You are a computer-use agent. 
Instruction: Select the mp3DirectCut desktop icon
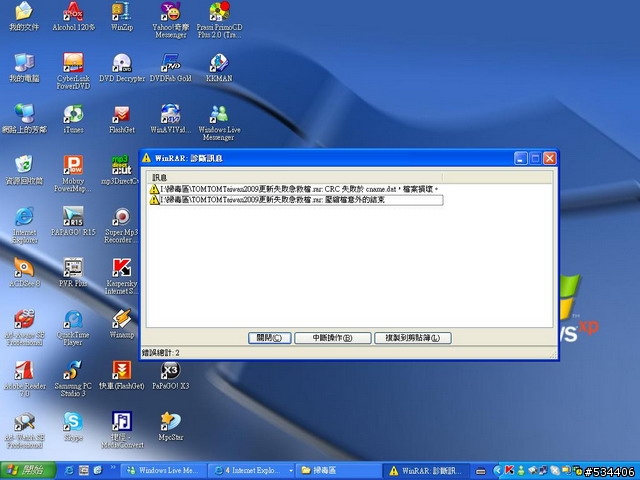(120, 170)
